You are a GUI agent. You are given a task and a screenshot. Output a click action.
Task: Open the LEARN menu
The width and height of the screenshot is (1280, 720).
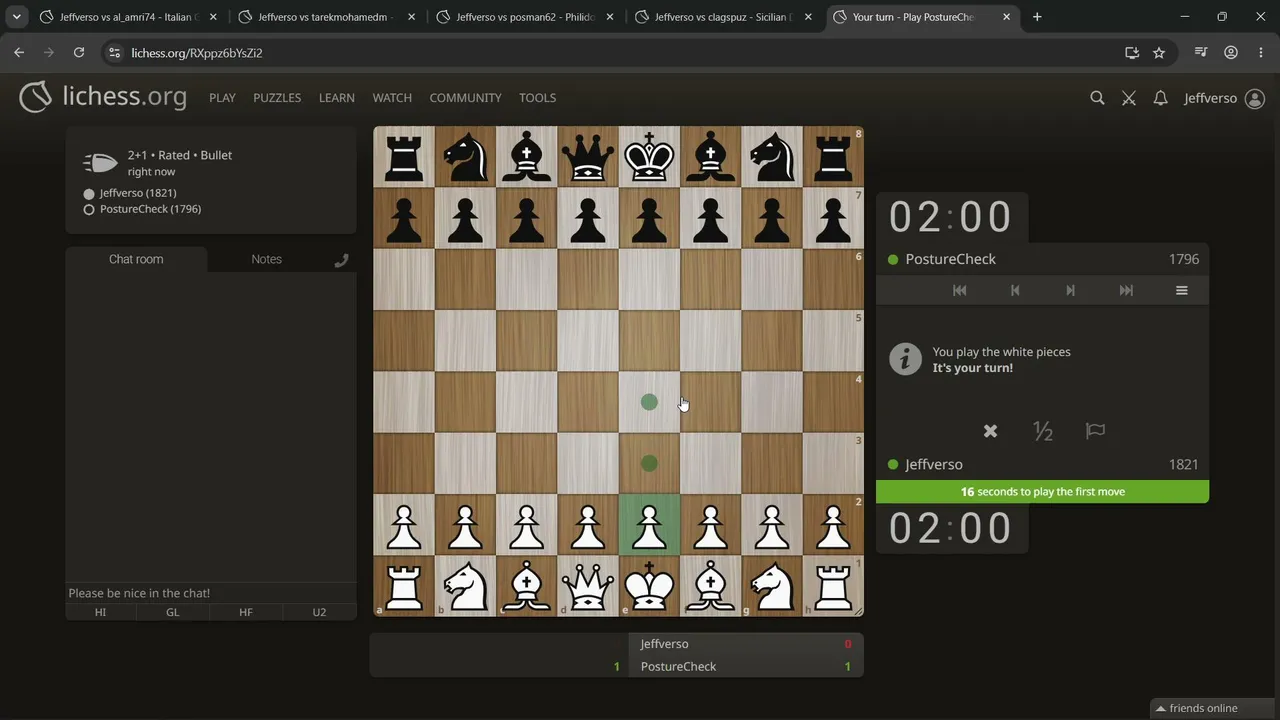coord(337,98)
